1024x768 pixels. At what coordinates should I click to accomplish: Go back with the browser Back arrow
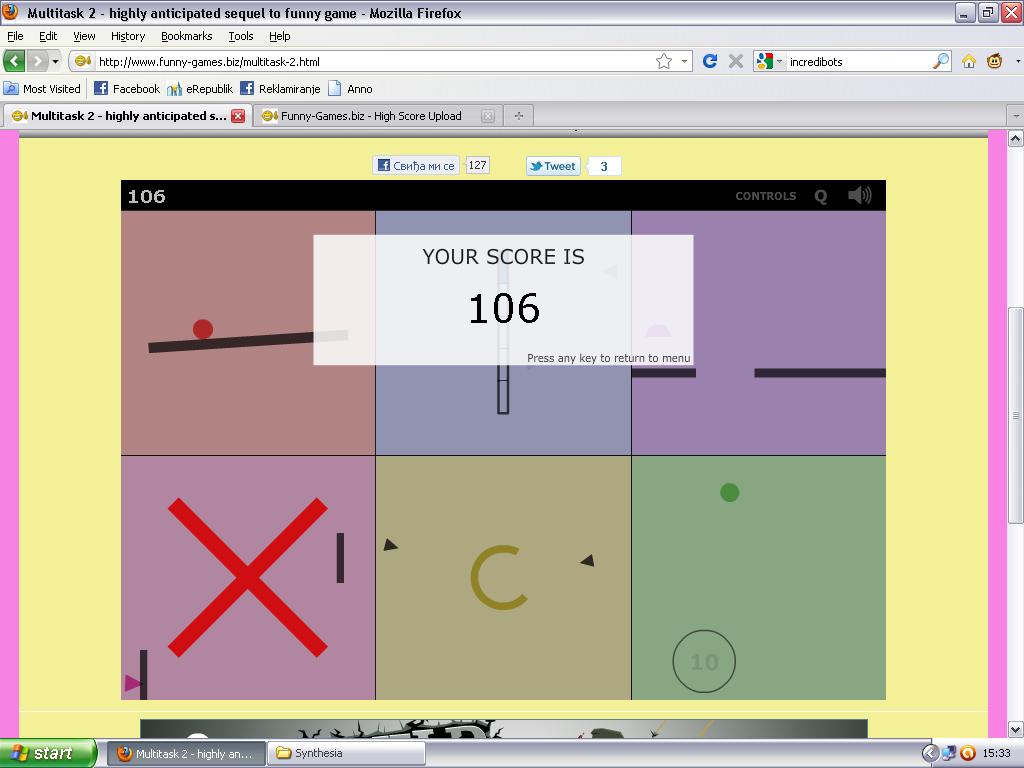pos(14,61)
